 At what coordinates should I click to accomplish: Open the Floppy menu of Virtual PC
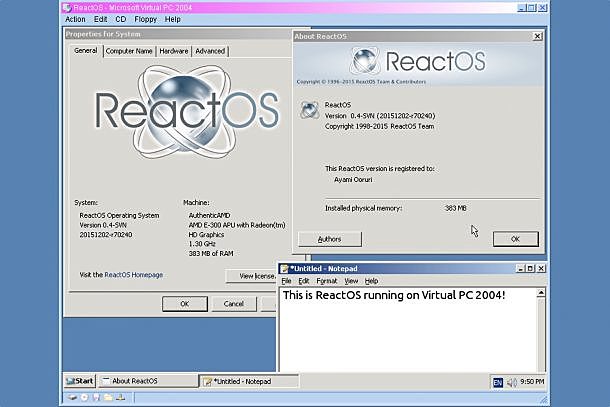click(145, 19)
